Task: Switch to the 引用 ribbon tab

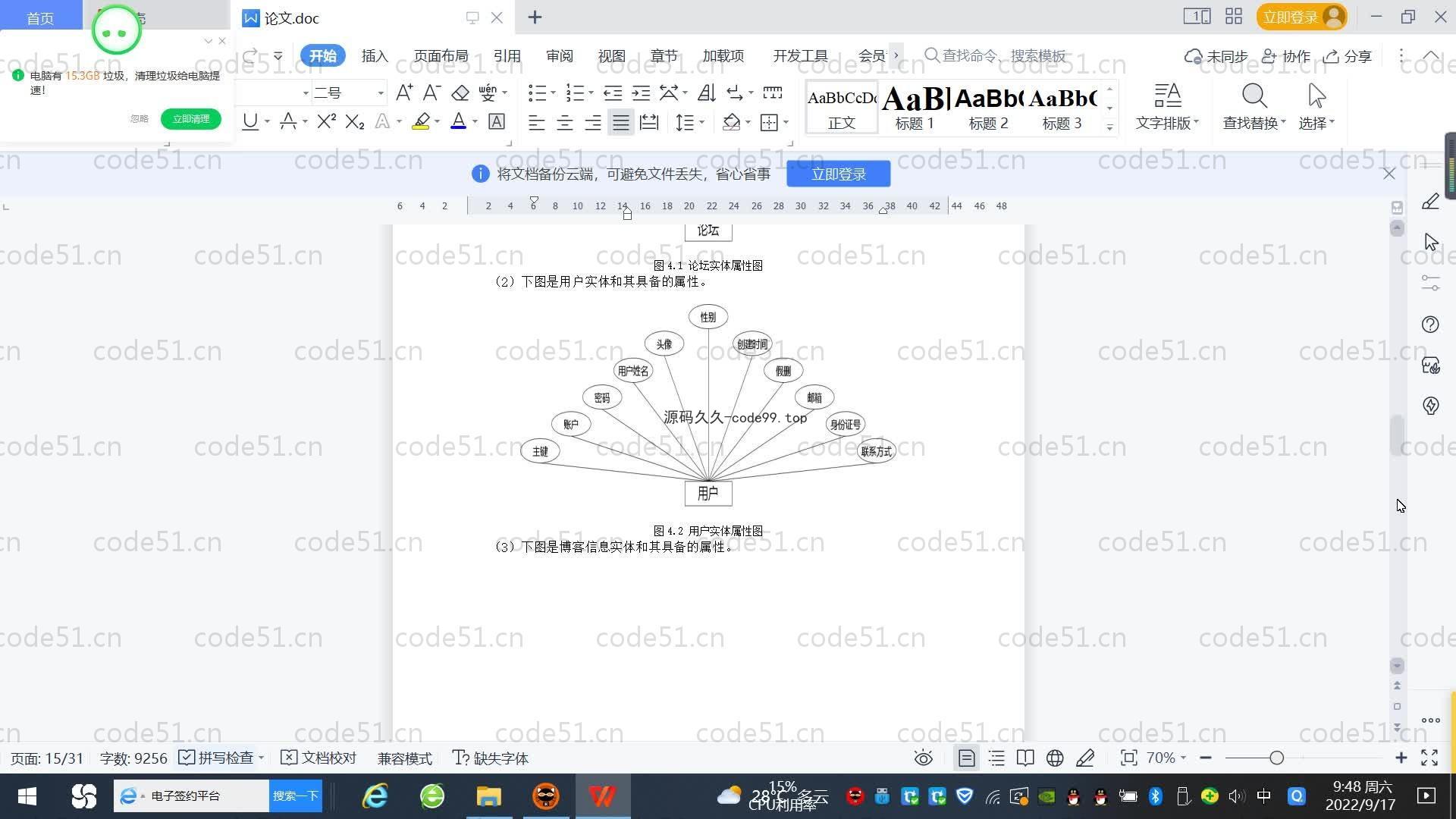Action: click(x=507, y=56)
